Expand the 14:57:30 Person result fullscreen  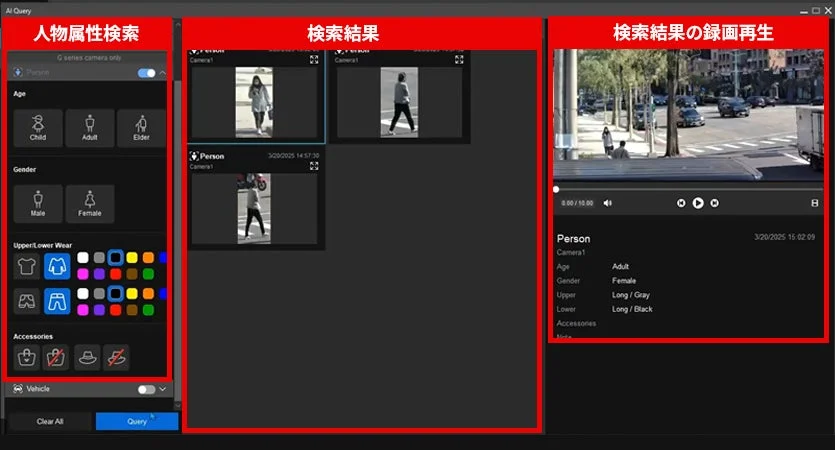click(x=314, y=166)
